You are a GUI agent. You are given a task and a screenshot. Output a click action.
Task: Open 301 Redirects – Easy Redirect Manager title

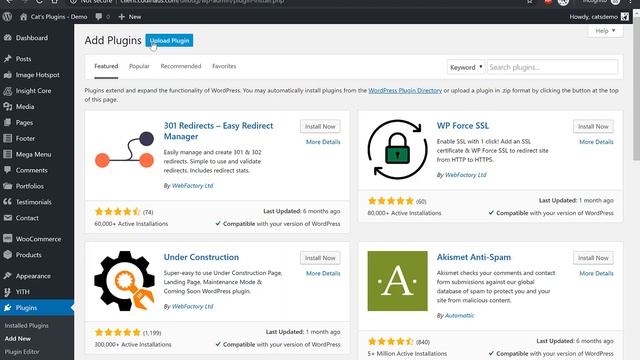click(218, 131)
